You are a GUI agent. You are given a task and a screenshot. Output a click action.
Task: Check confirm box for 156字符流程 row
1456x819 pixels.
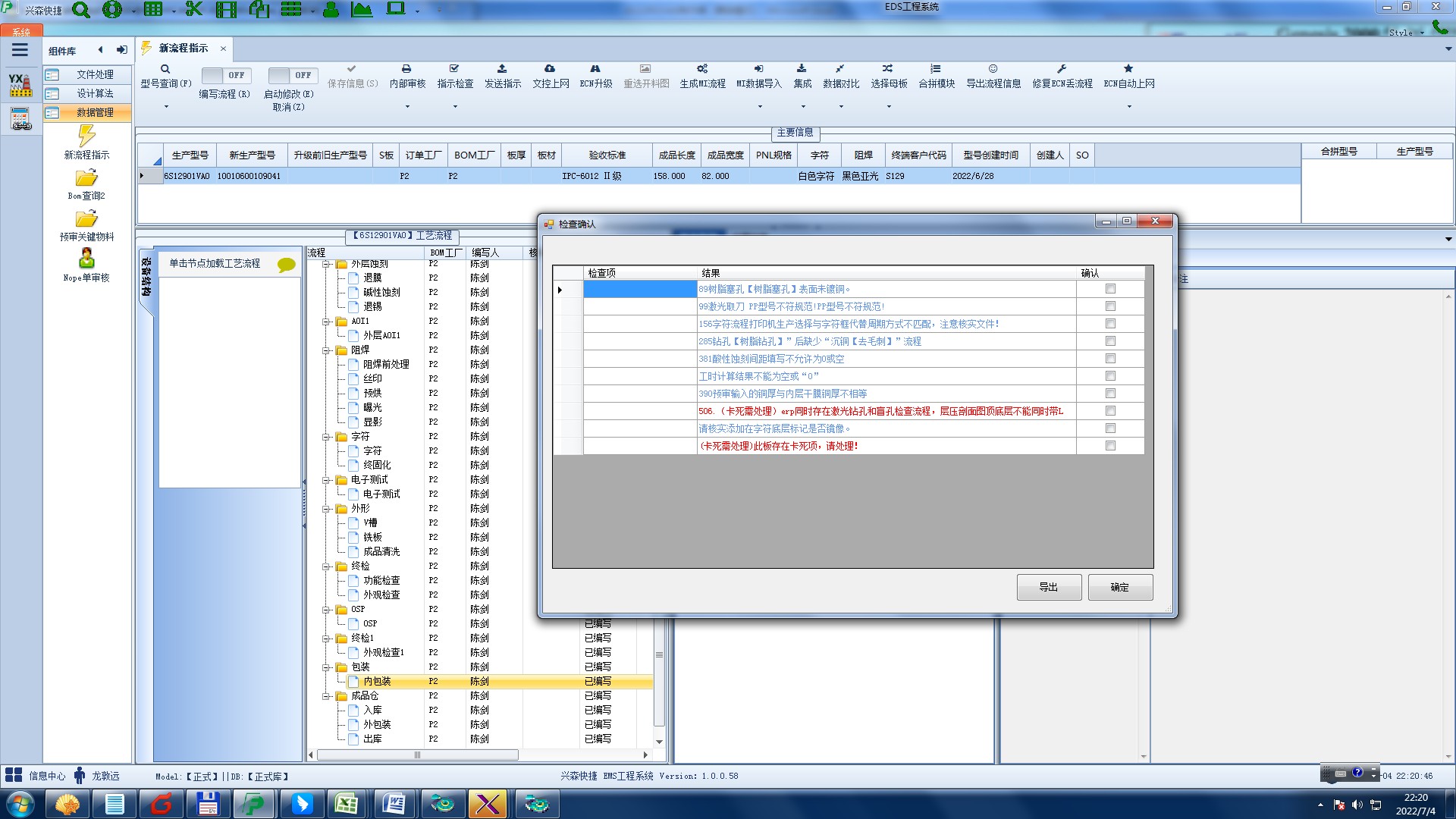pyautogui.click(x=1110, y=324)
